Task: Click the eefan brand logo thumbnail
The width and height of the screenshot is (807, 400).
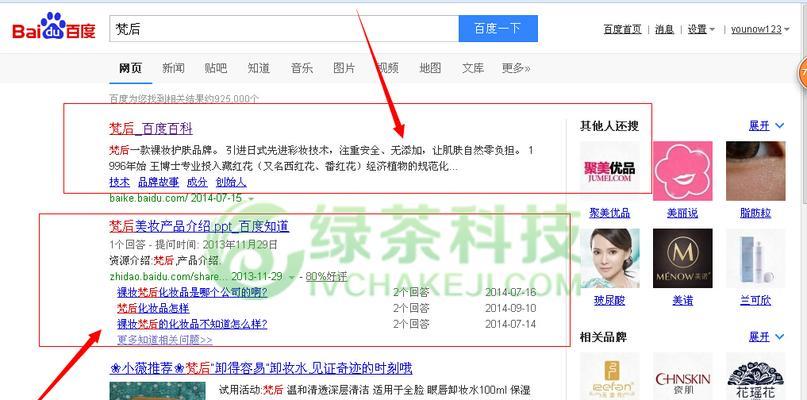Action: coord(610,376)
